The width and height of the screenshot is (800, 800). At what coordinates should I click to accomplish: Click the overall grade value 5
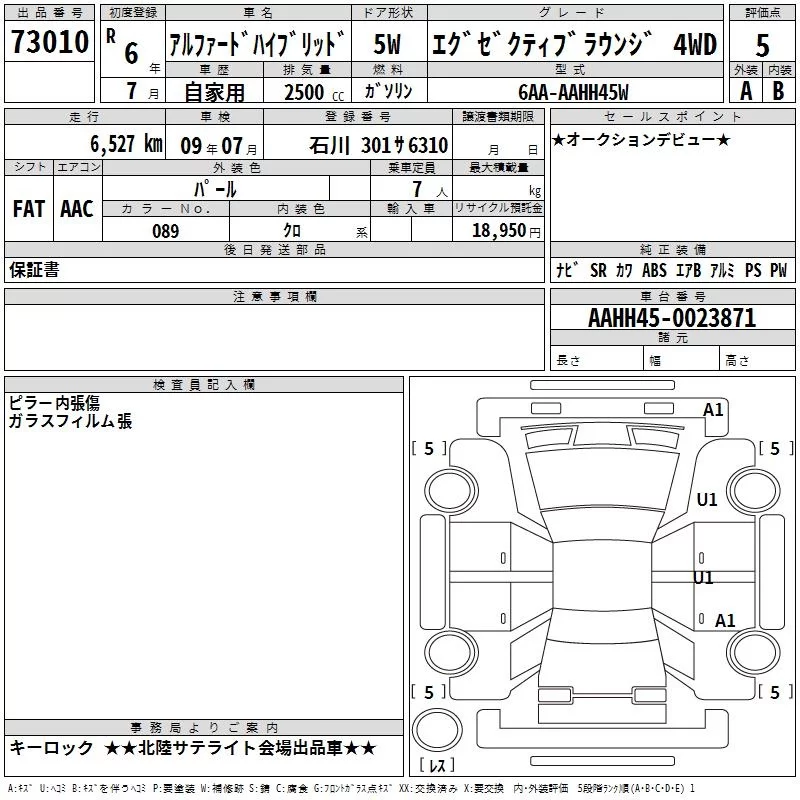(762, 45)
